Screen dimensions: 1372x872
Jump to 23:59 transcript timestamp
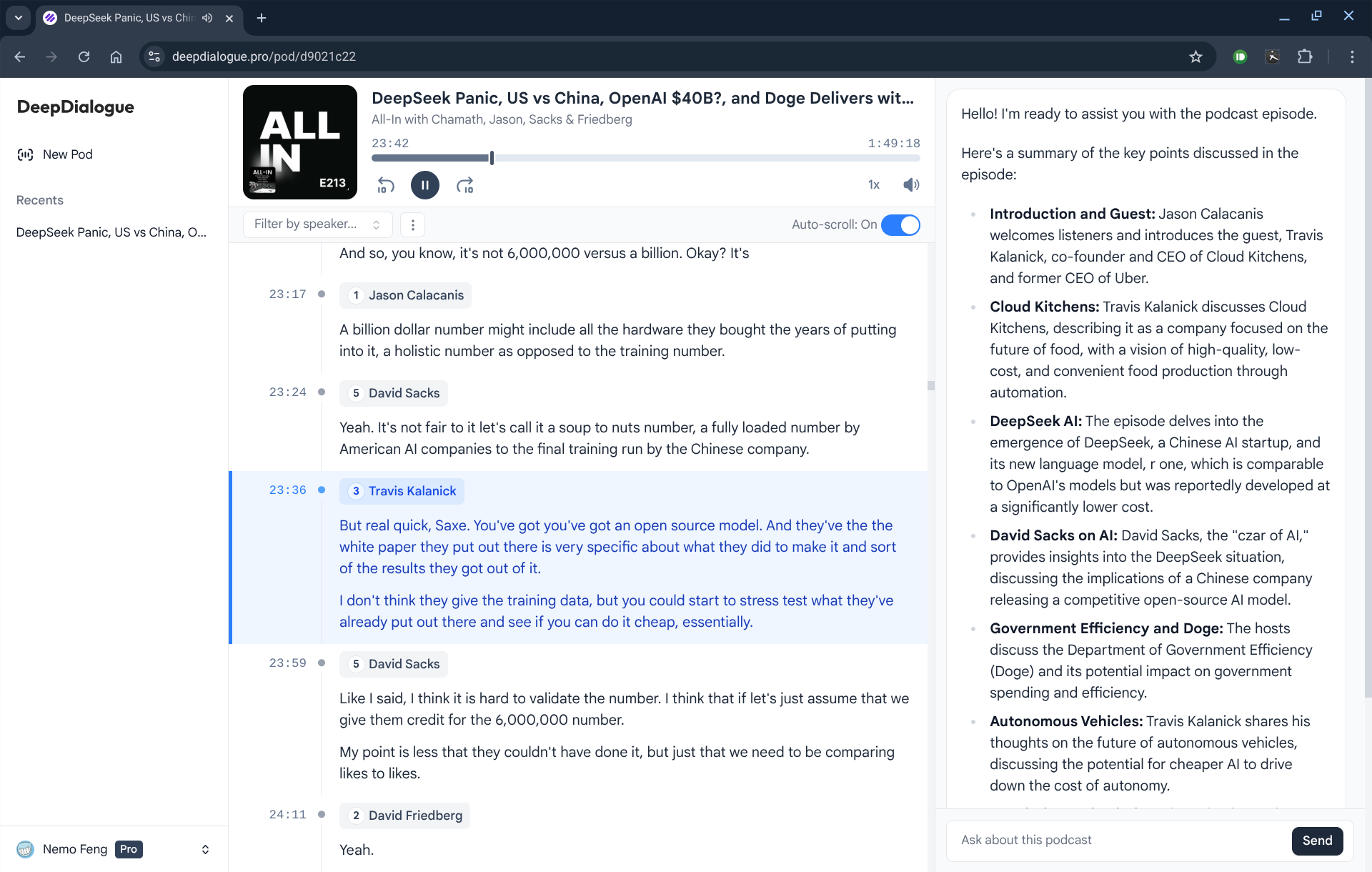pyautogui.click(x=287, y=663)
